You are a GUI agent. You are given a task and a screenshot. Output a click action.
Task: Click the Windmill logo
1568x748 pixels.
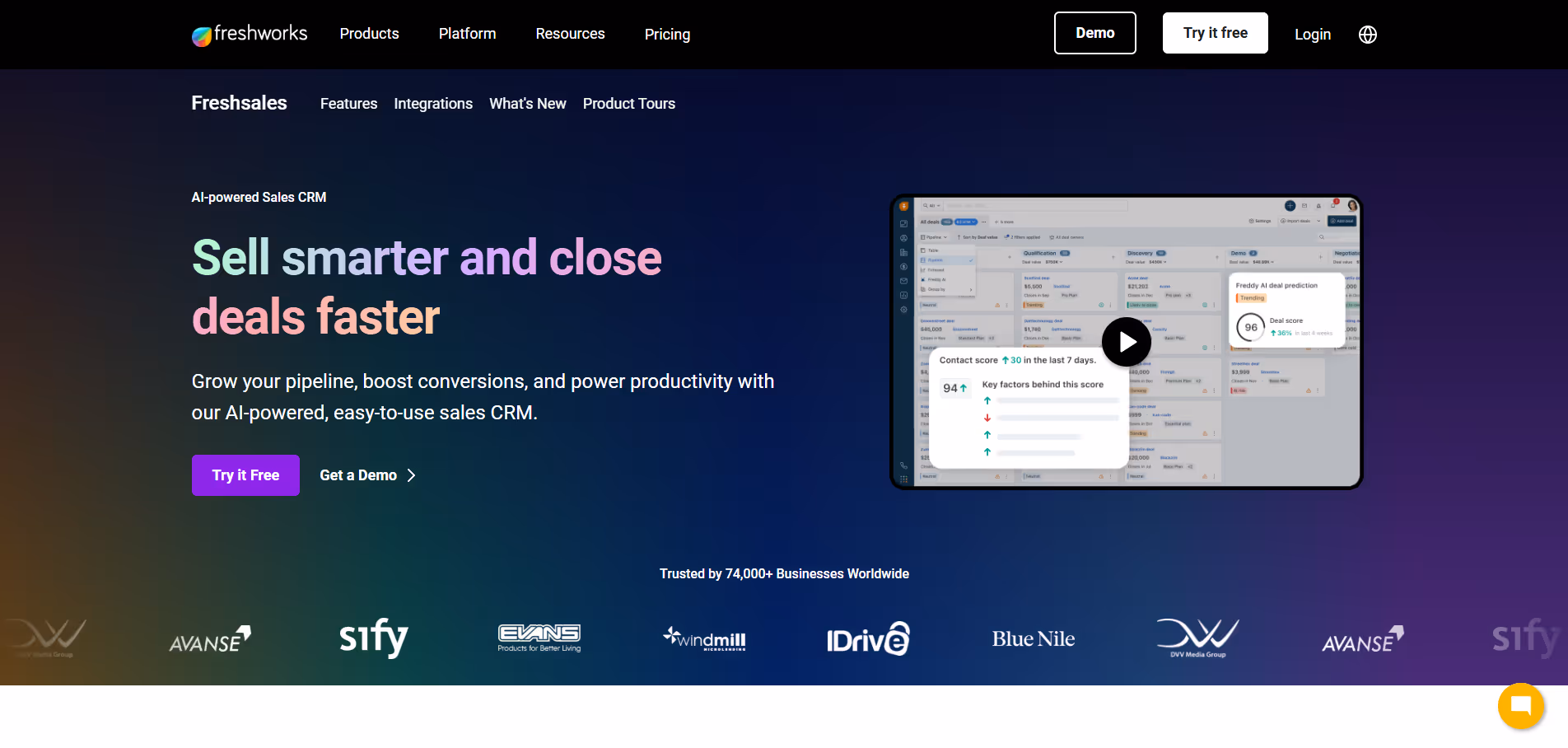(705, 638)
